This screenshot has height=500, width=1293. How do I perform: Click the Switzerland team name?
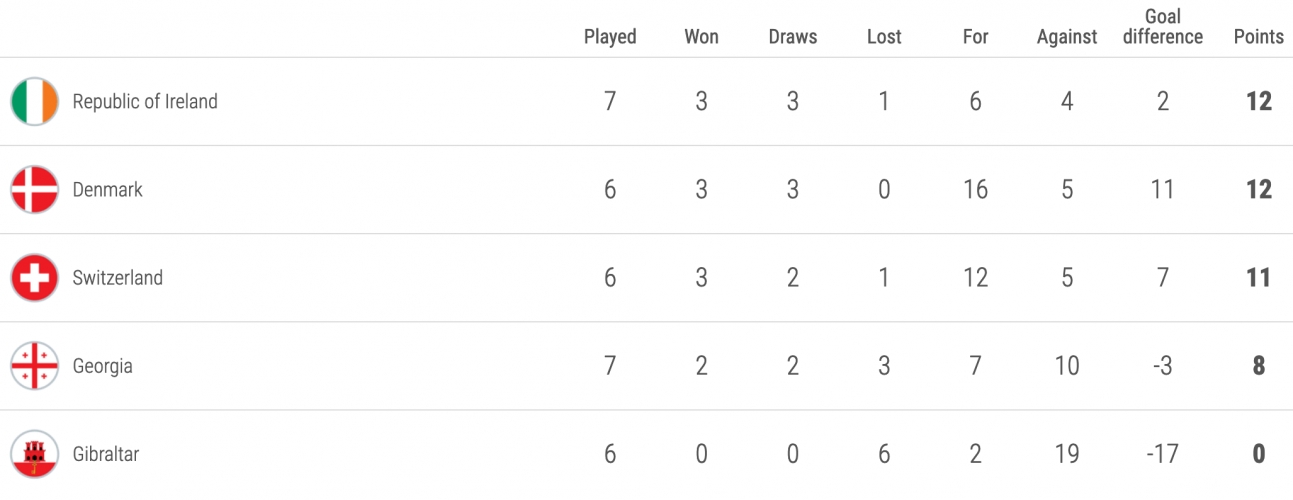tap(117, 278)
